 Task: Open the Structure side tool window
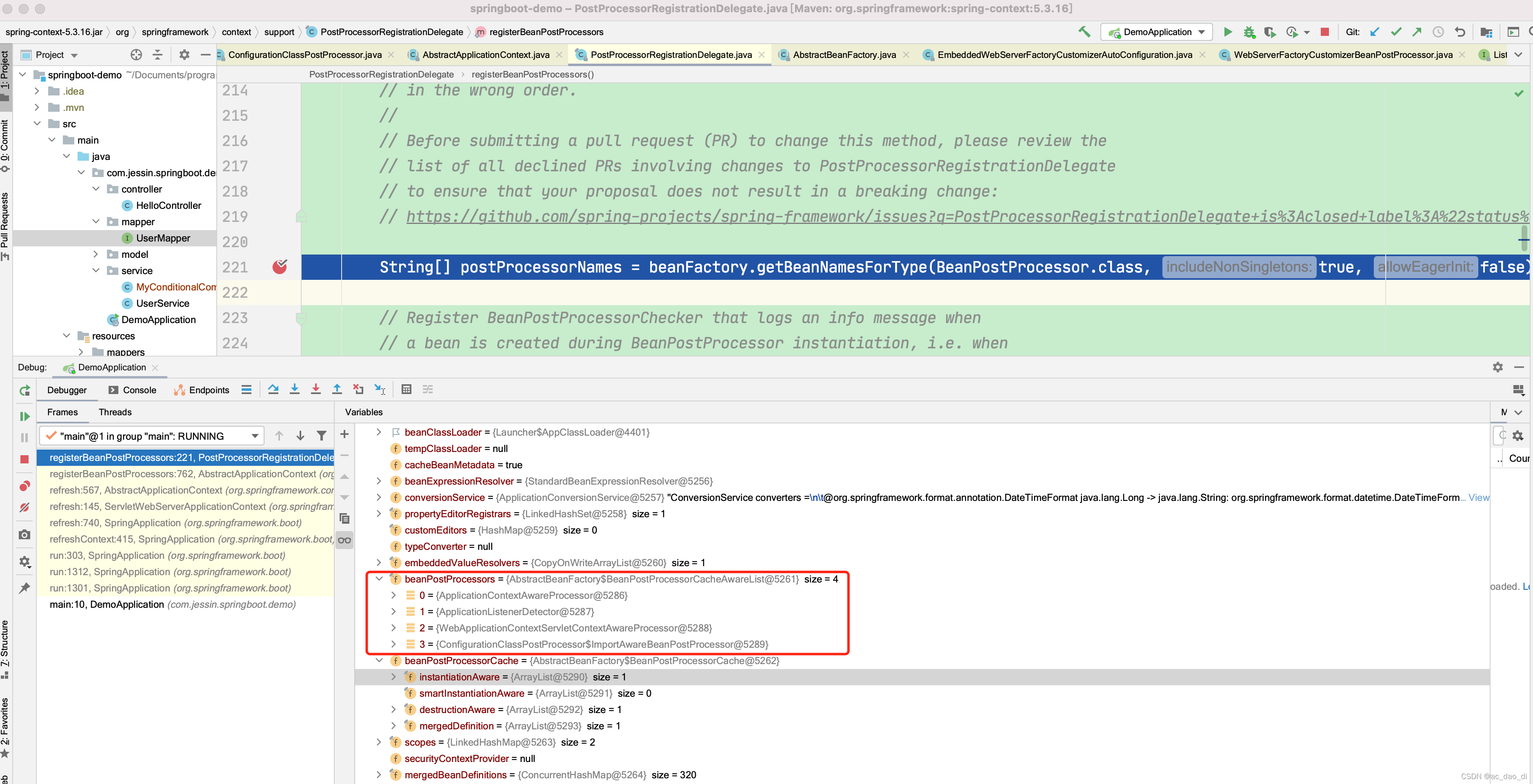pyautogui.click(x=5, y=649)
